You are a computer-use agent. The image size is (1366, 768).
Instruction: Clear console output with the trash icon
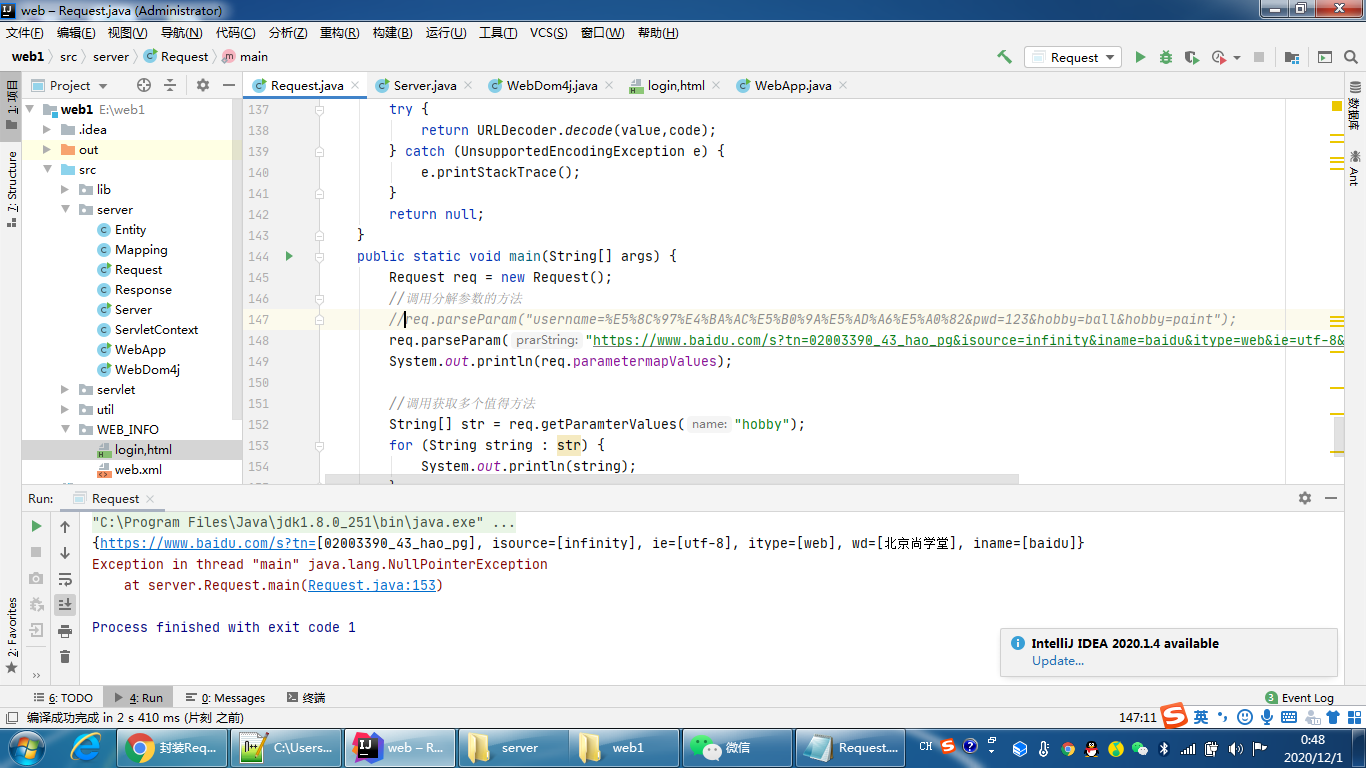pos(65,656)
